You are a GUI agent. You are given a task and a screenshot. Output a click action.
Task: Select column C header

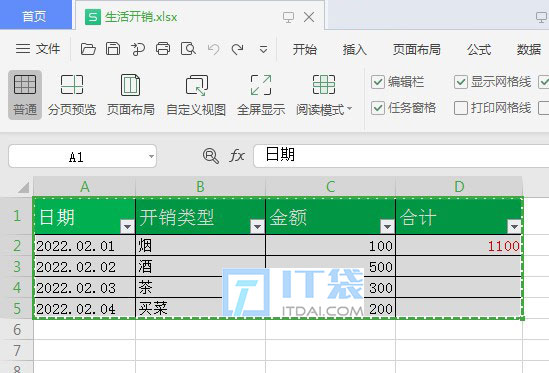point(331,187)
